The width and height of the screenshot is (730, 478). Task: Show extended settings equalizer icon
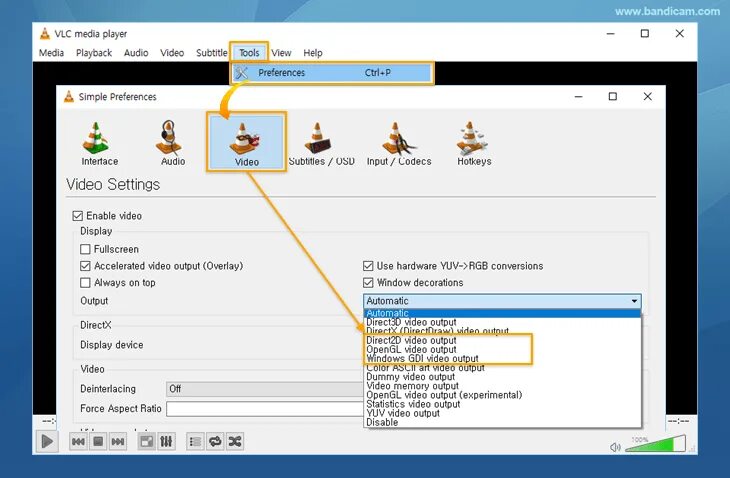tap(166, 441)
